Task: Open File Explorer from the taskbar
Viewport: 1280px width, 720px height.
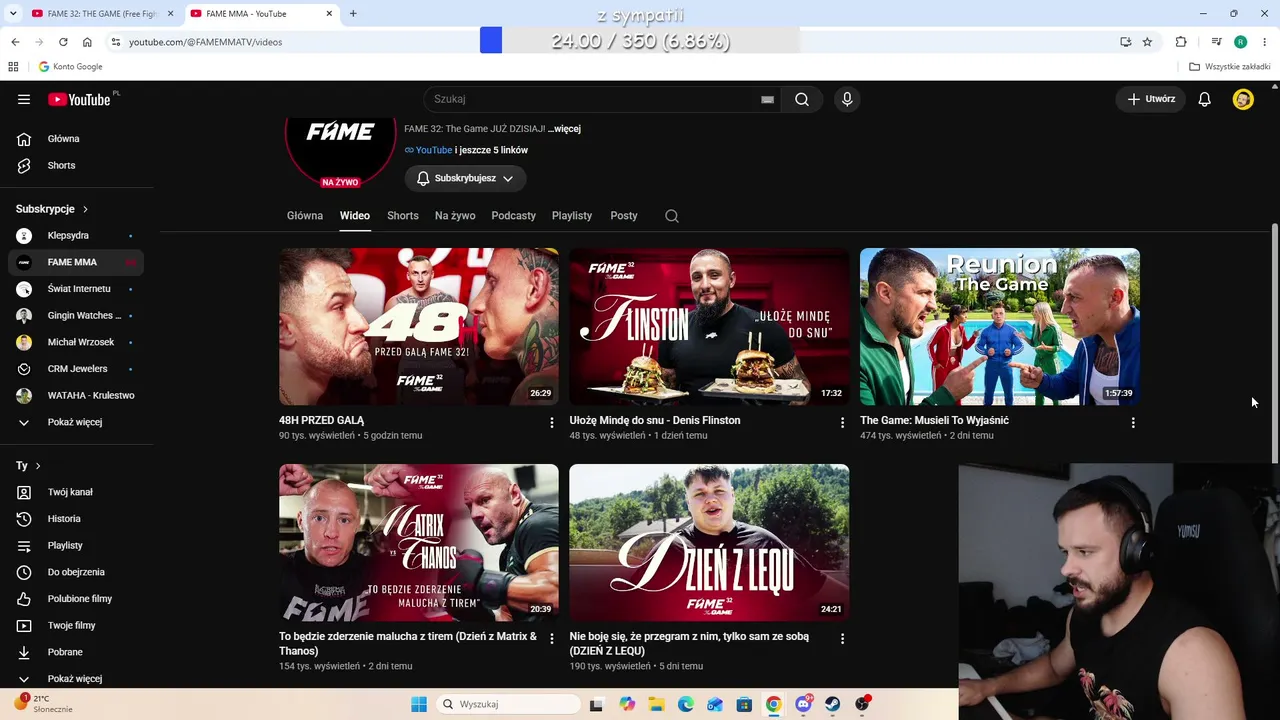Action: (x=656, y=704)
